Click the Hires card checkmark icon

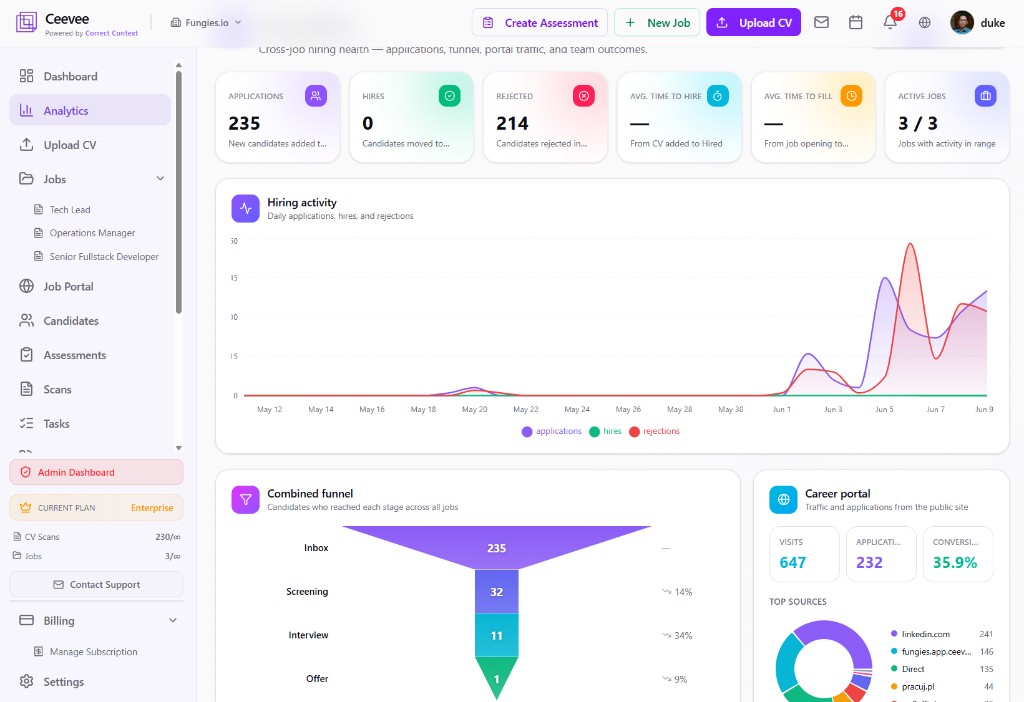click(450, 96)
